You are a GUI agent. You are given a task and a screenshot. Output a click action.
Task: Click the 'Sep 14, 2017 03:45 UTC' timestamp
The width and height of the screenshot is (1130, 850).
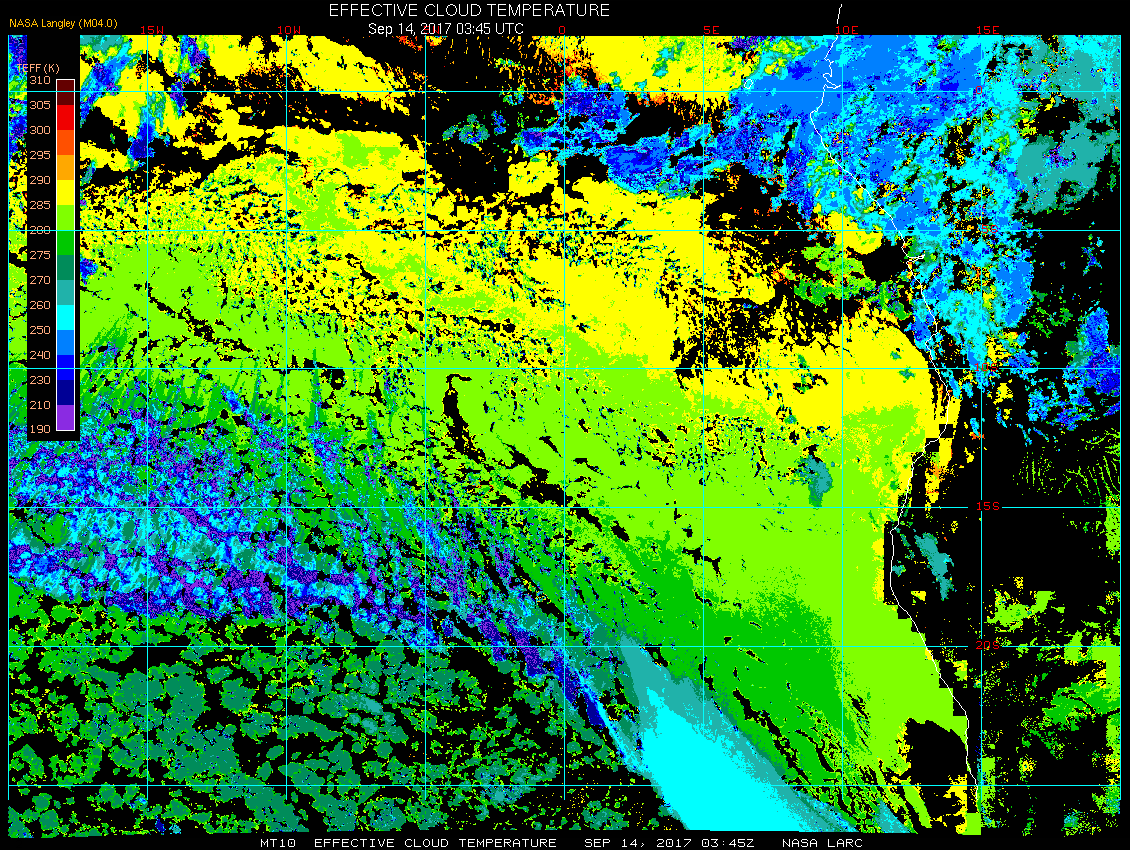point(445,29)
